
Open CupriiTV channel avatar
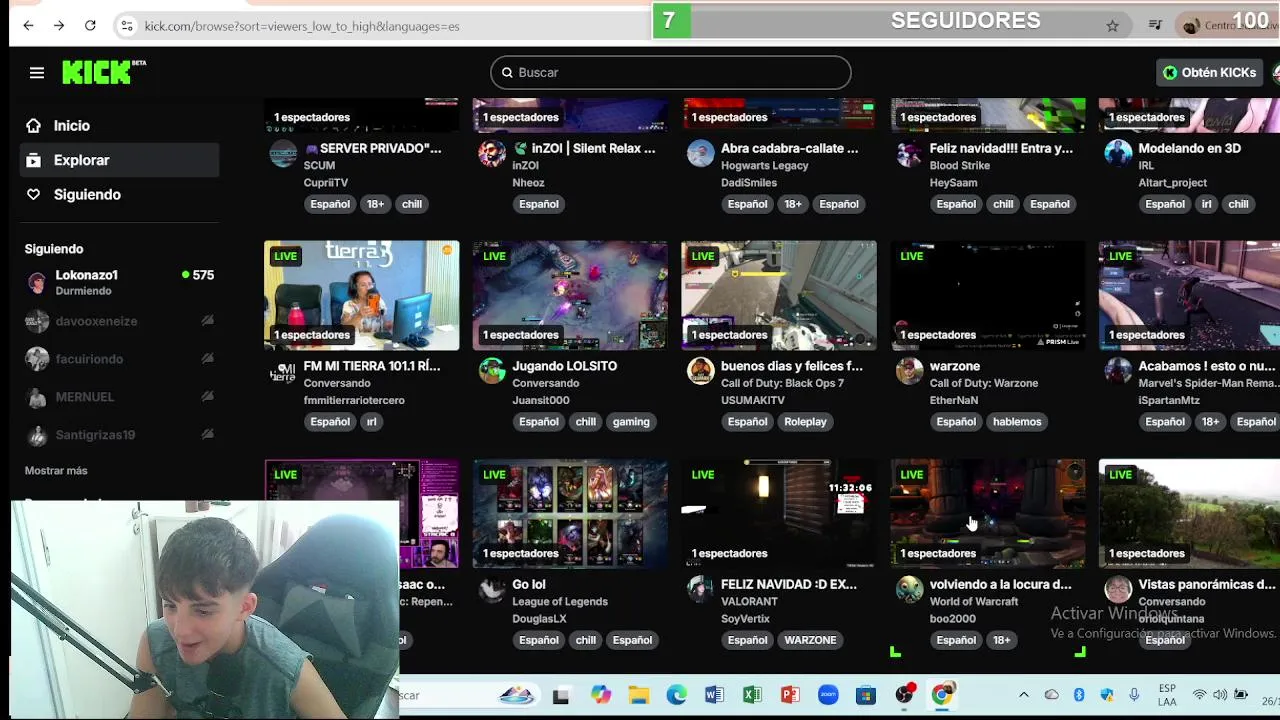[x=283, y=154]
